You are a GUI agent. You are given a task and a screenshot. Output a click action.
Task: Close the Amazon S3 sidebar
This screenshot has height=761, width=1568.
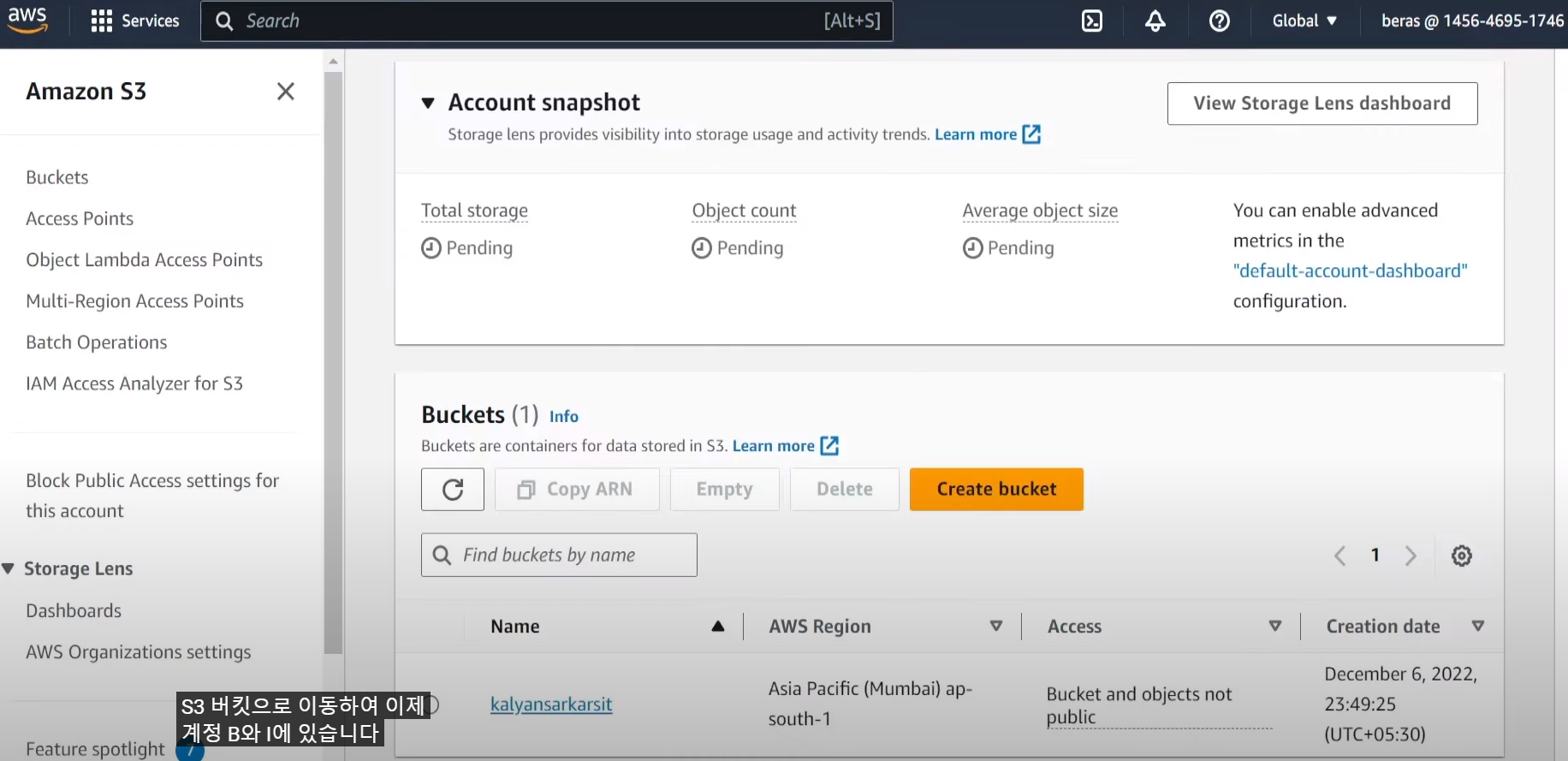pyautogui.click(x=286, y=92)
